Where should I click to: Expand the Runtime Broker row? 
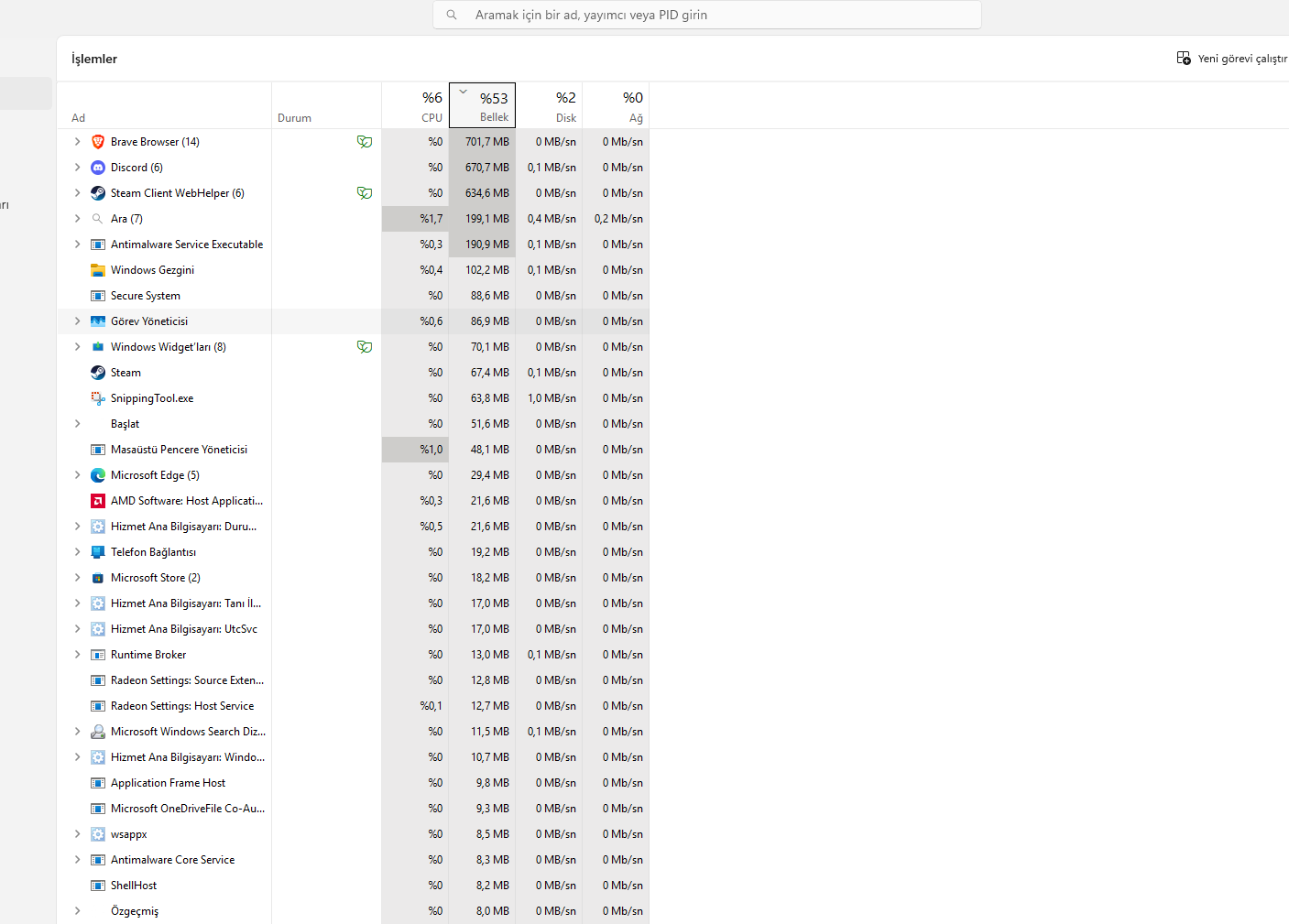77,655
